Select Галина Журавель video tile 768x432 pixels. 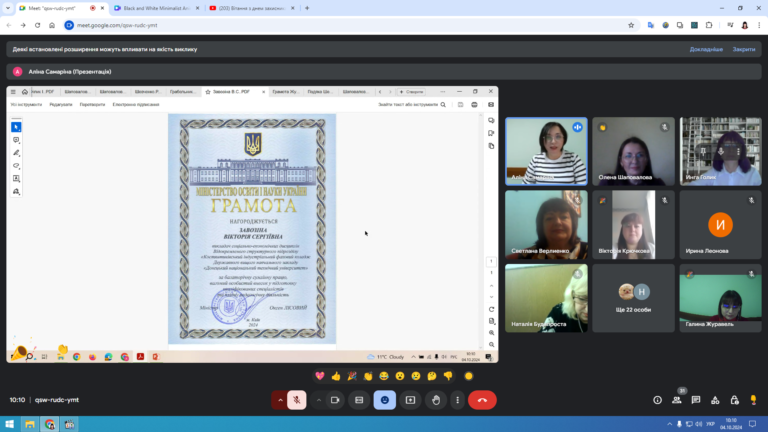[720, 298]
